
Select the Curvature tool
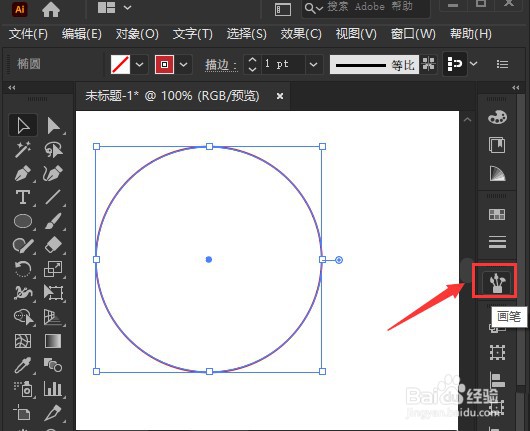pos(53,173)
